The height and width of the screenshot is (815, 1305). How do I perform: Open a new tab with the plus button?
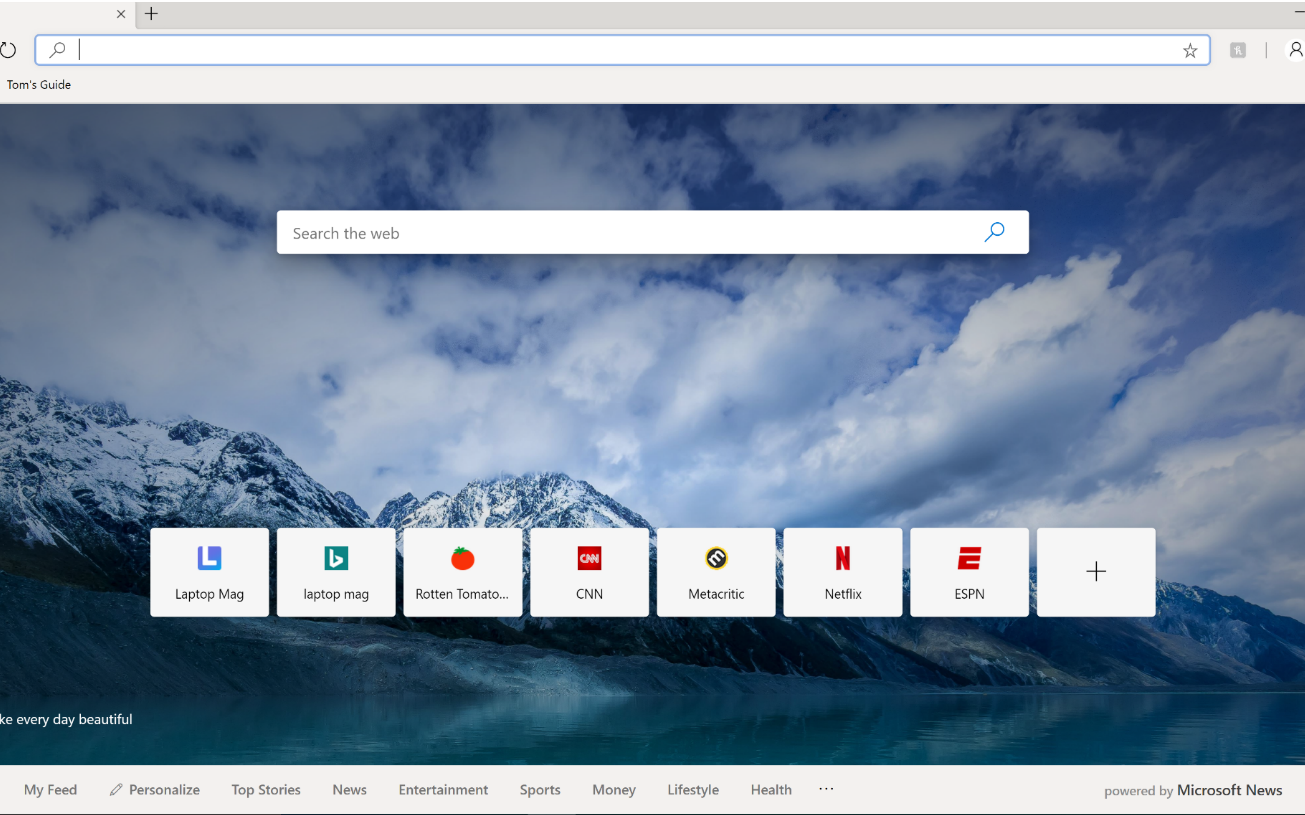[x=151, y=14]
